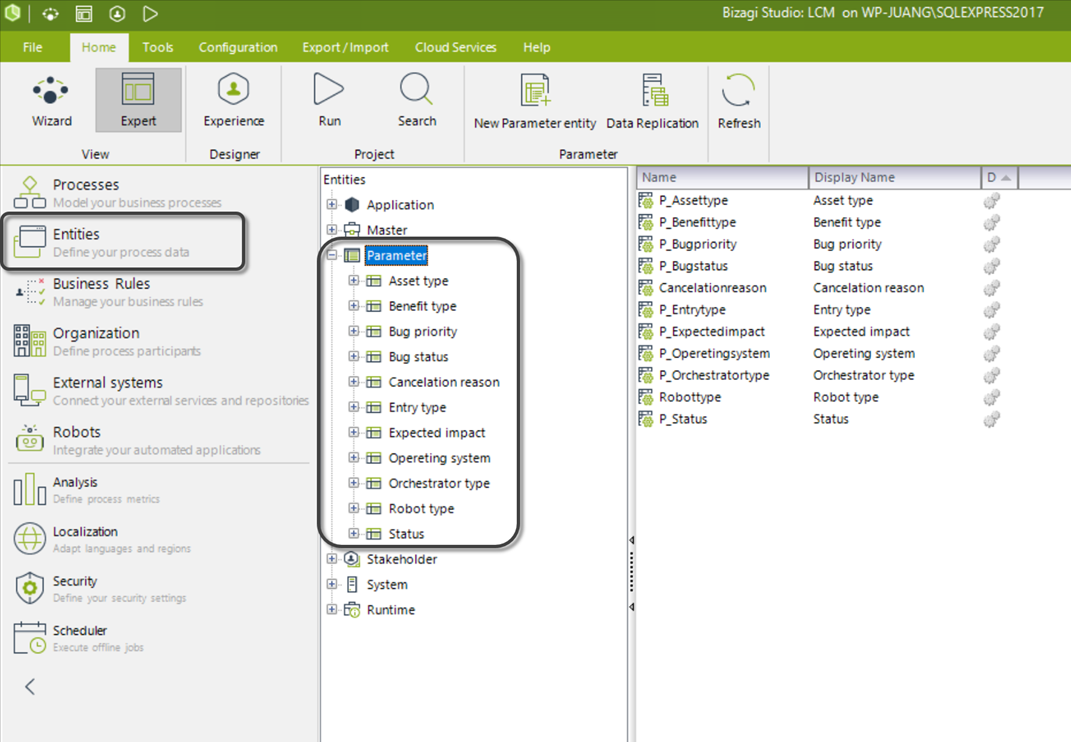Click the vertical panel splitter handle
The height and width of the screenshot is (742, 1071).
(x=632, y=573)
